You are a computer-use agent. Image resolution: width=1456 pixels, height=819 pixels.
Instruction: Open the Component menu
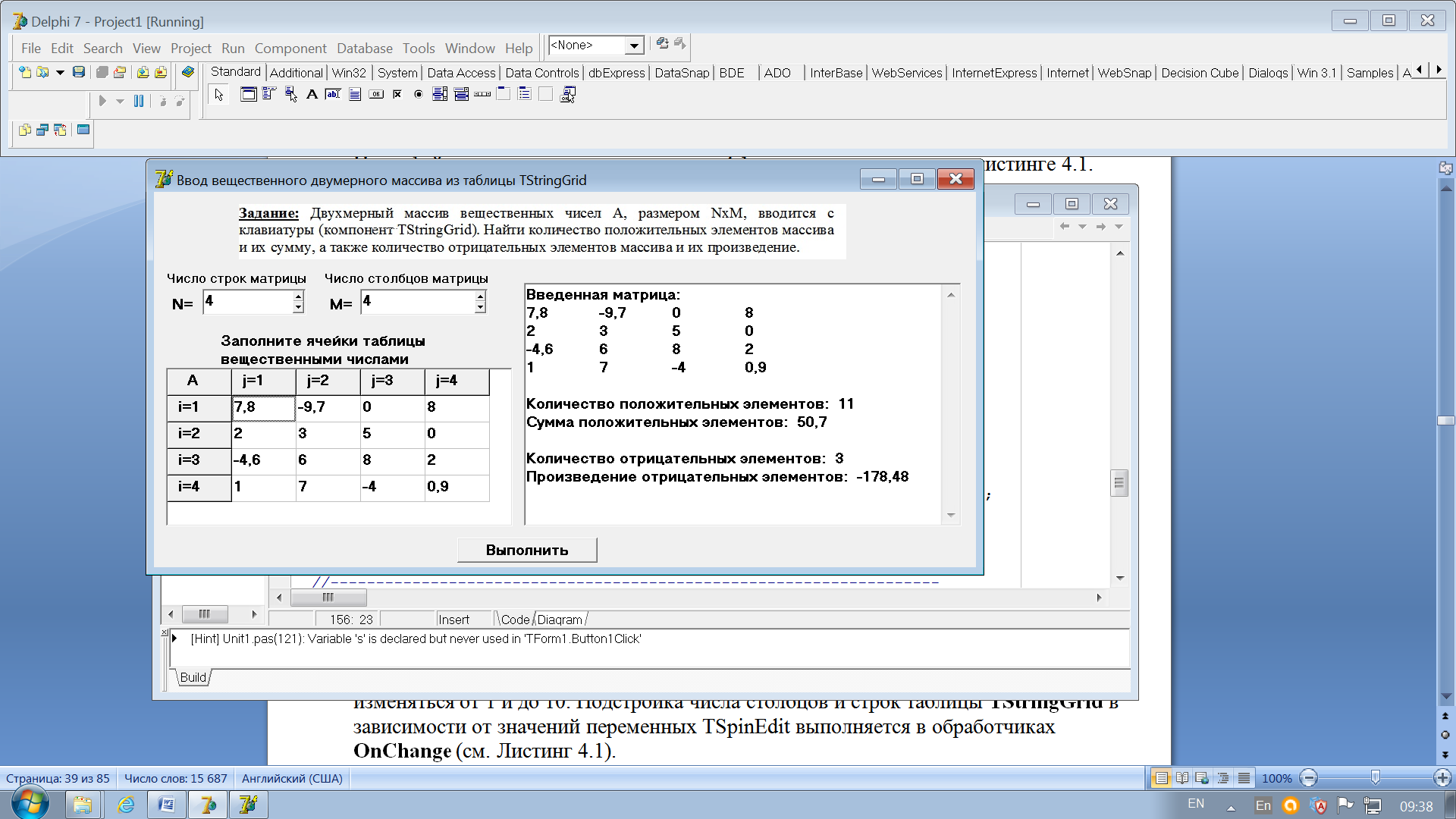point(290,48)
